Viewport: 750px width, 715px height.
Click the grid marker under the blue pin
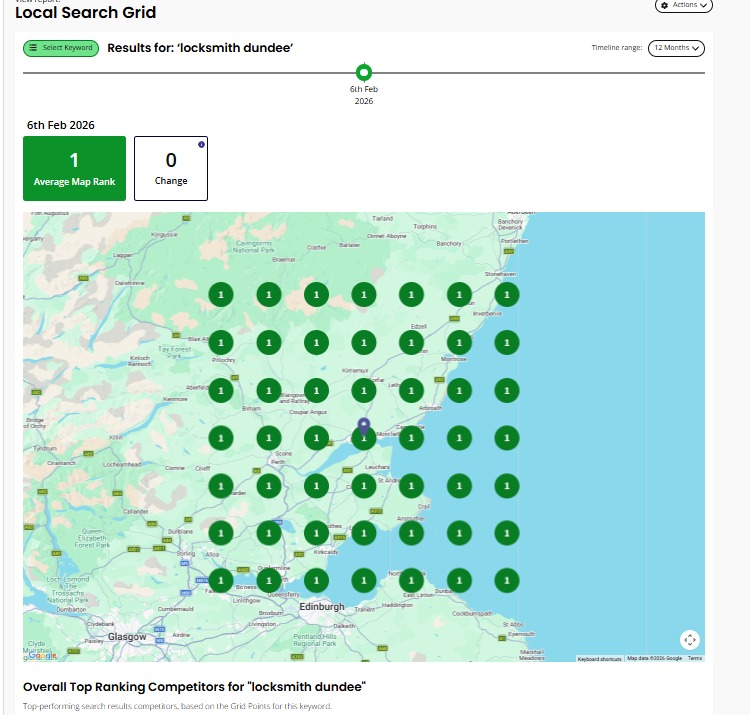pyautogui.click(x=364, y=438)
